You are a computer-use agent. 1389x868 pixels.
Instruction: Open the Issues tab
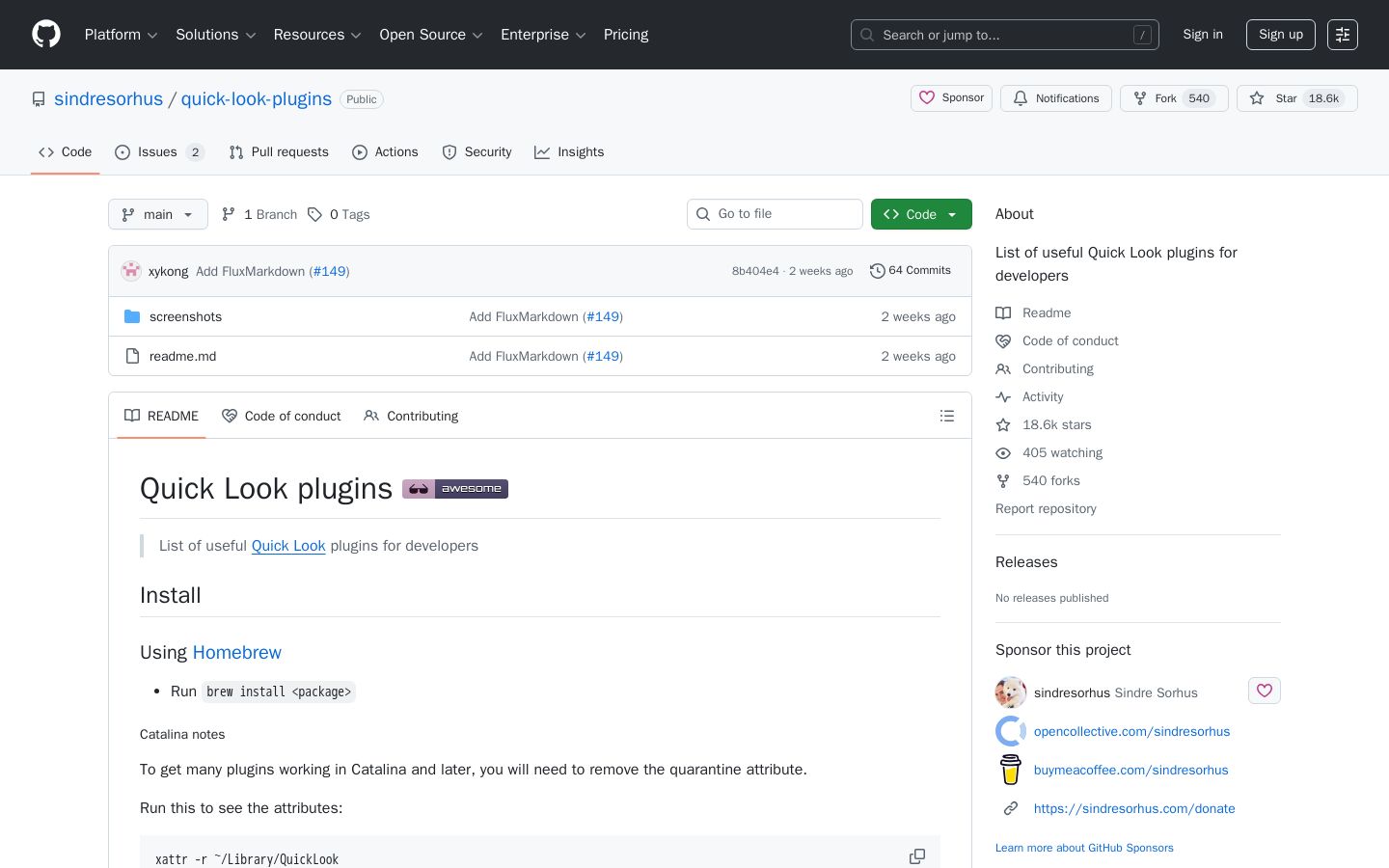click(160, 152)
